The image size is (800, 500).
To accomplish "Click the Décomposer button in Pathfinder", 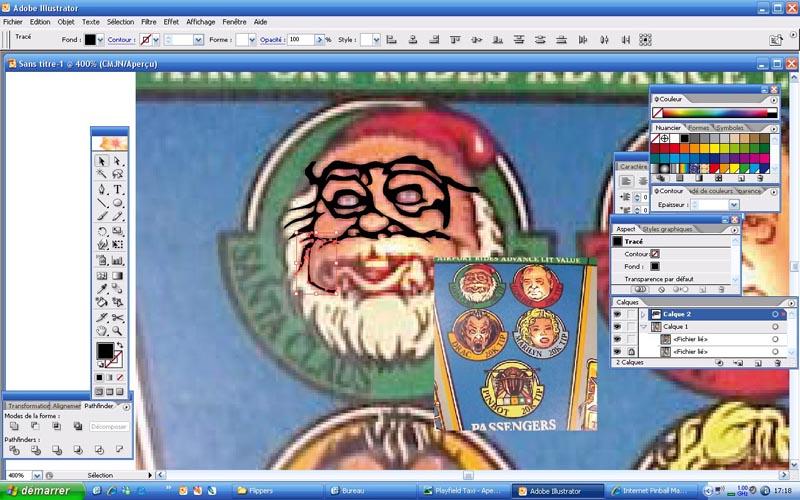I will tap(109, 427).
